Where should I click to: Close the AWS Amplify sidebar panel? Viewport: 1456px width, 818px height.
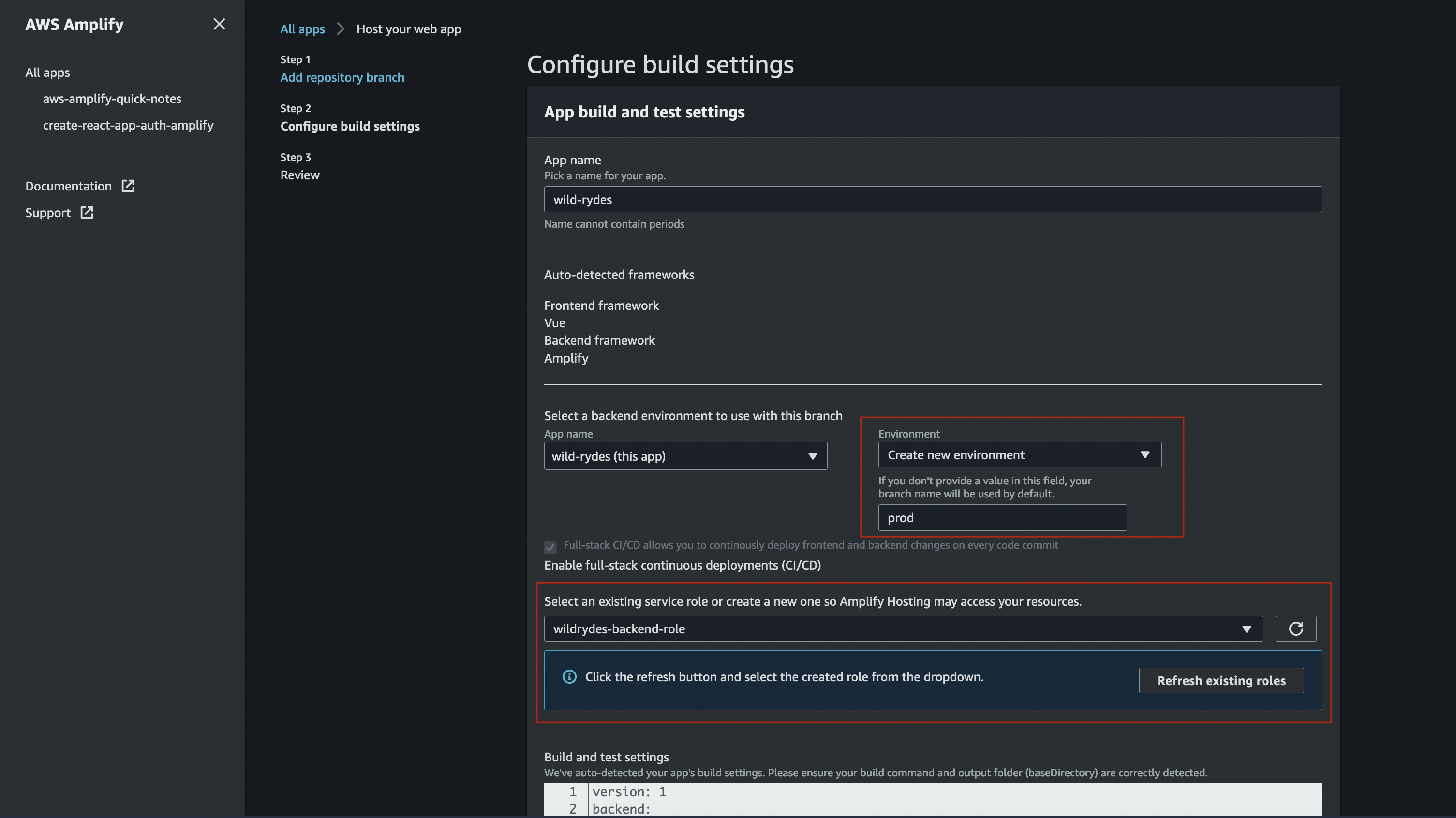tap(219, 24)
